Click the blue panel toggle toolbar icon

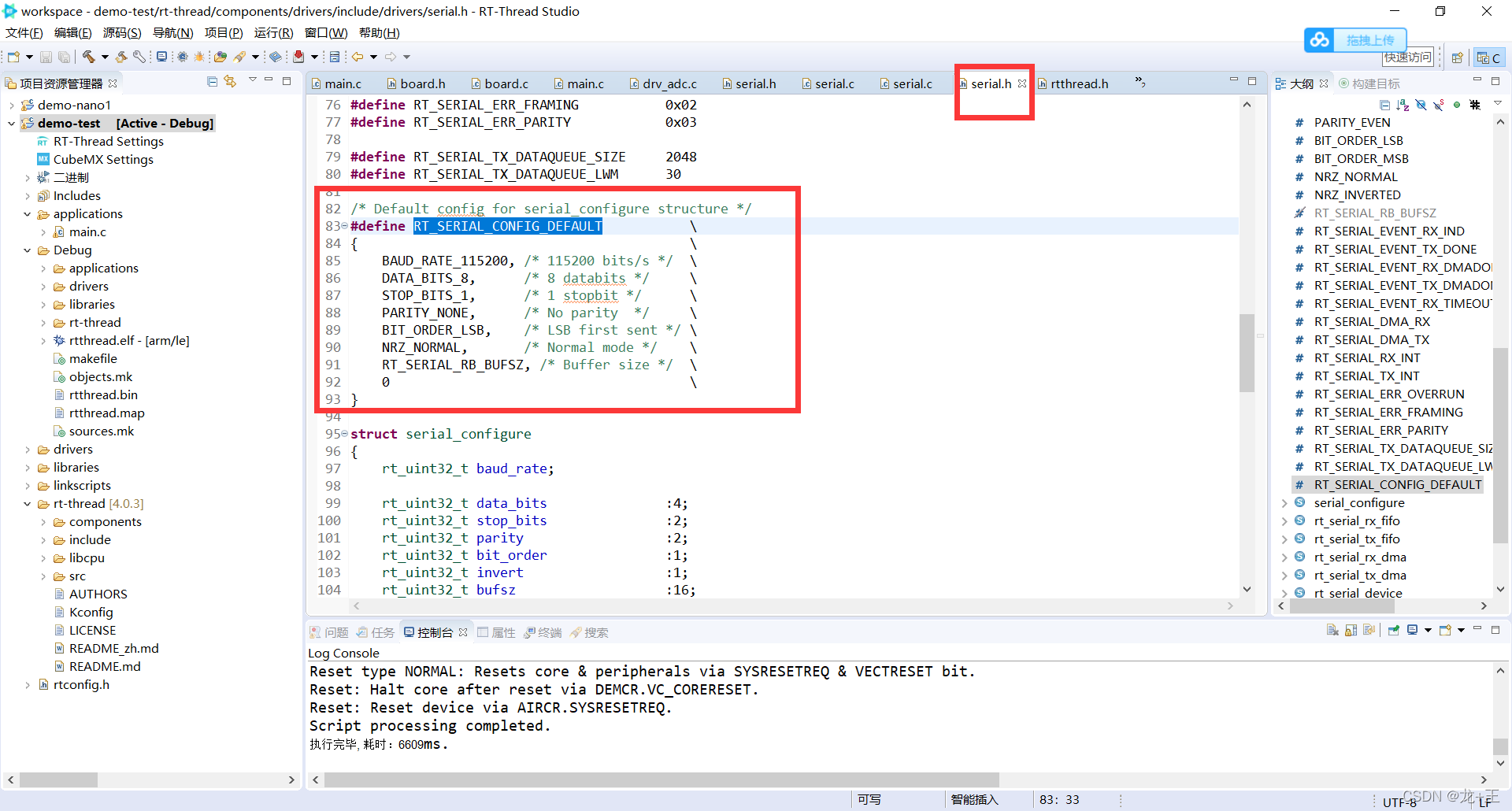335,57
